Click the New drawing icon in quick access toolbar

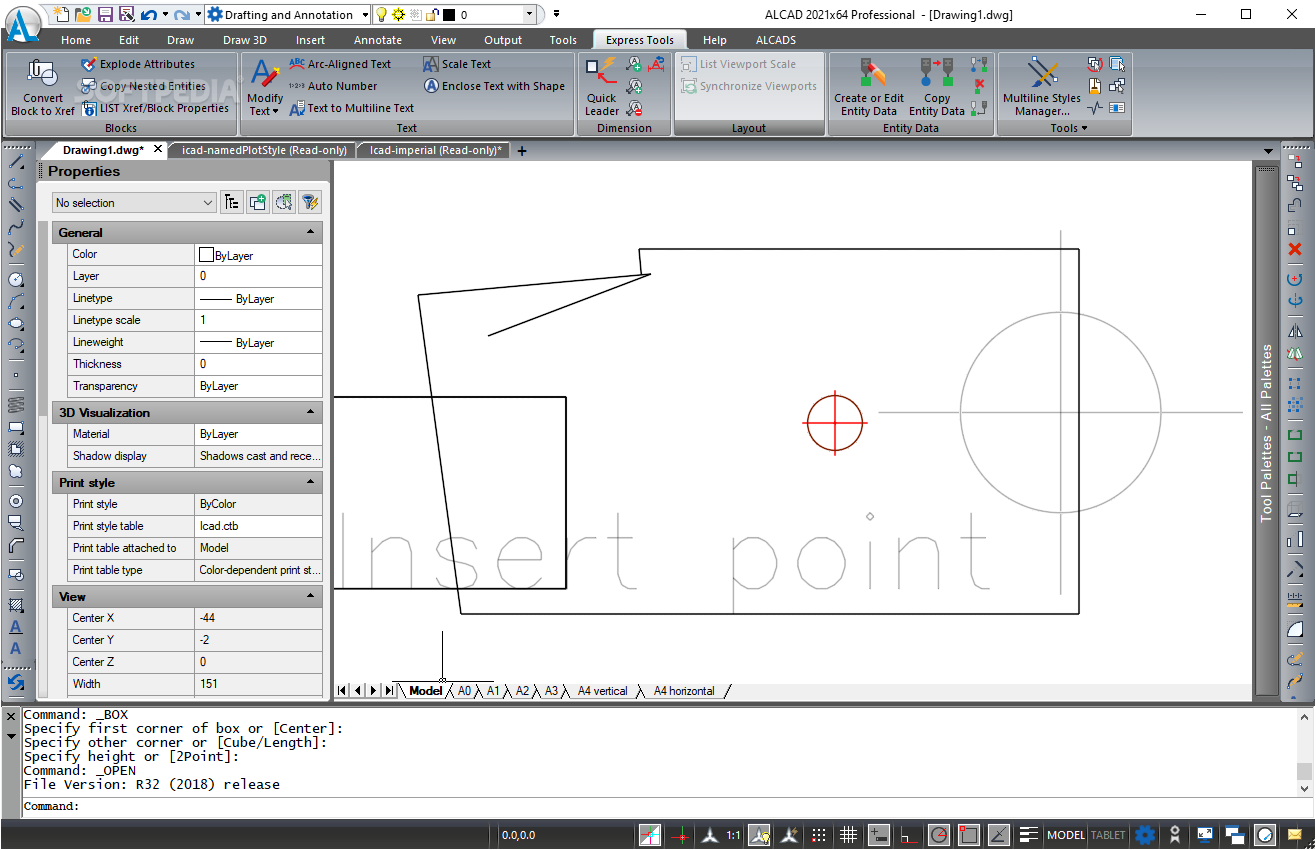(x=63, y=15)
